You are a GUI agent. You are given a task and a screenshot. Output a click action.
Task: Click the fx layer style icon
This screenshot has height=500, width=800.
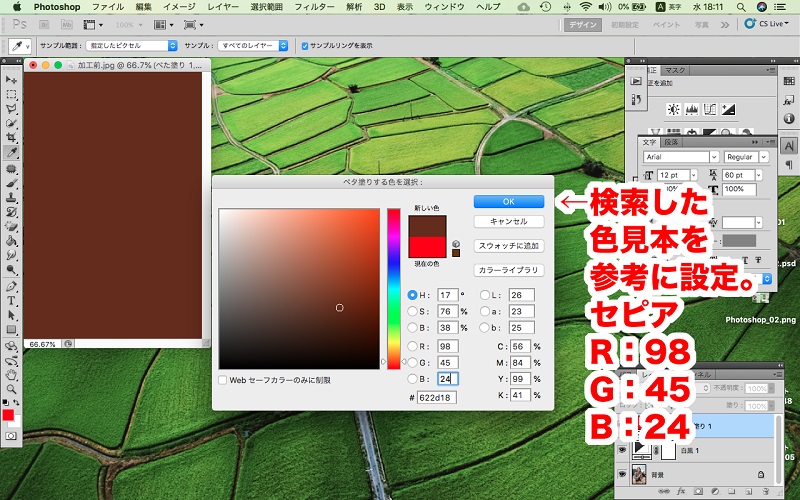click(x=681, y=492)
